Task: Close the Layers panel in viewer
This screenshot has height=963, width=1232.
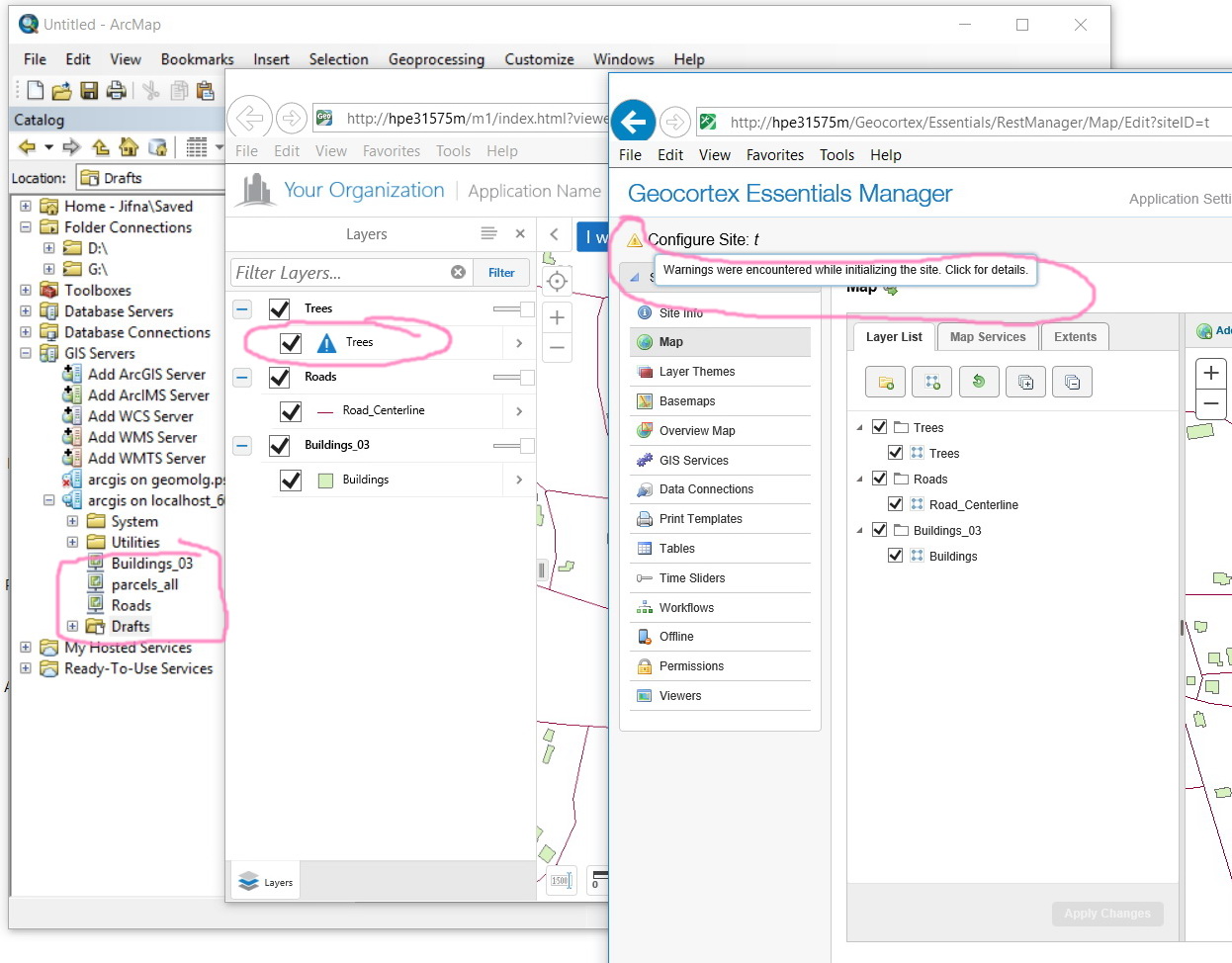Action: tap(520, 233)
